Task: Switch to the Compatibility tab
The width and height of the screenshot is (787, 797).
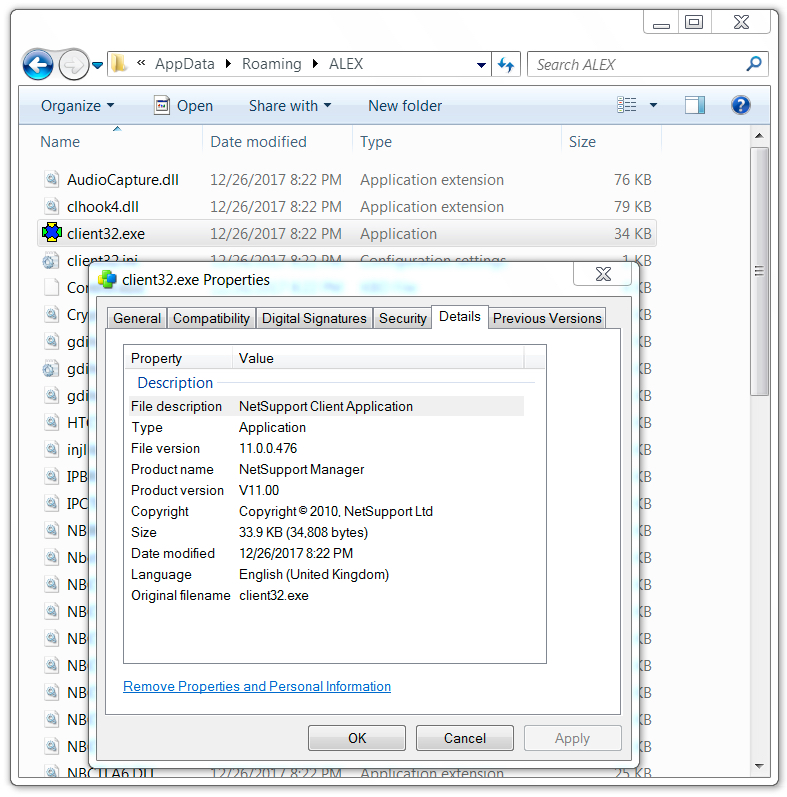Action: (x=211, y=318)
